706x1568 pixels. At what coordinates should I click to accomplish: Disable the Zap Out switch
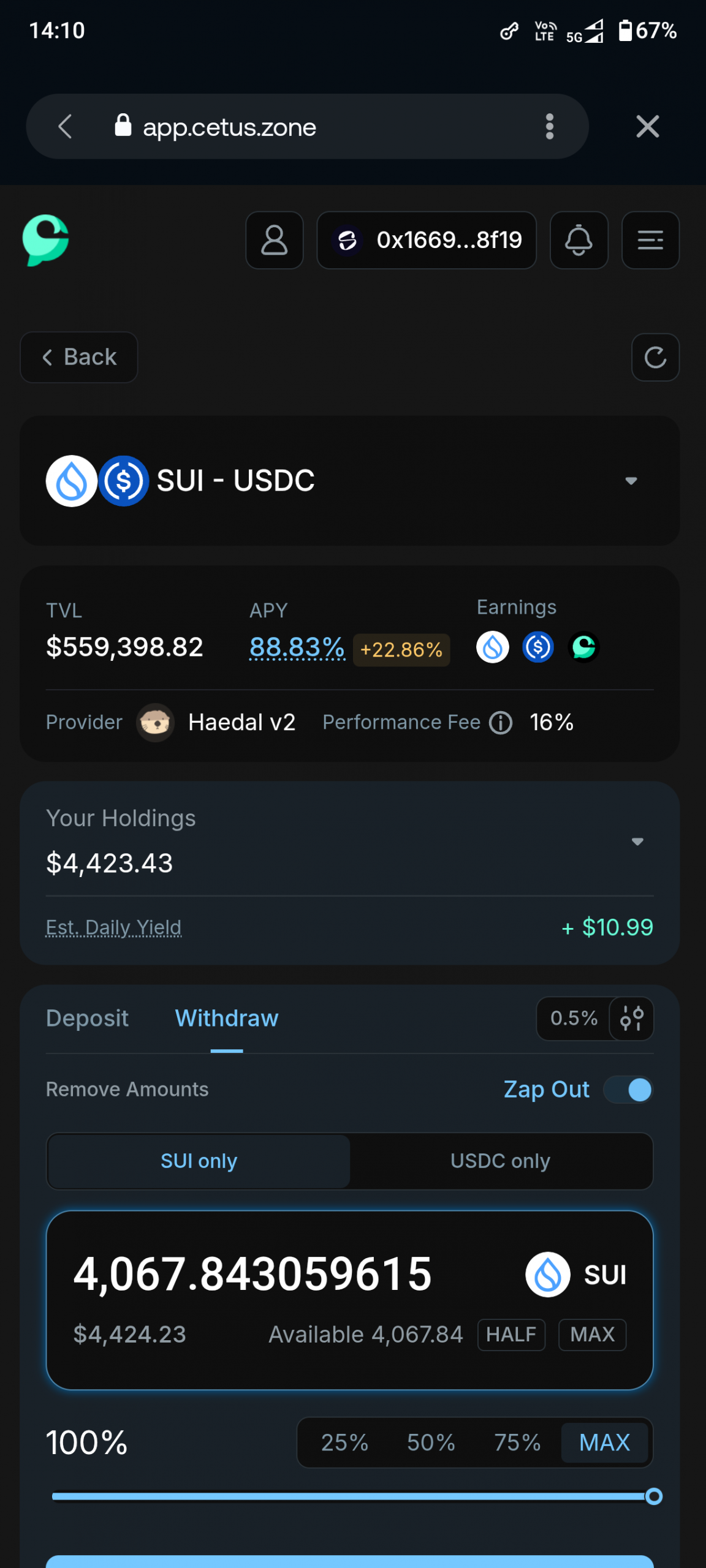pyautogui.click(x=629, y=1090)
